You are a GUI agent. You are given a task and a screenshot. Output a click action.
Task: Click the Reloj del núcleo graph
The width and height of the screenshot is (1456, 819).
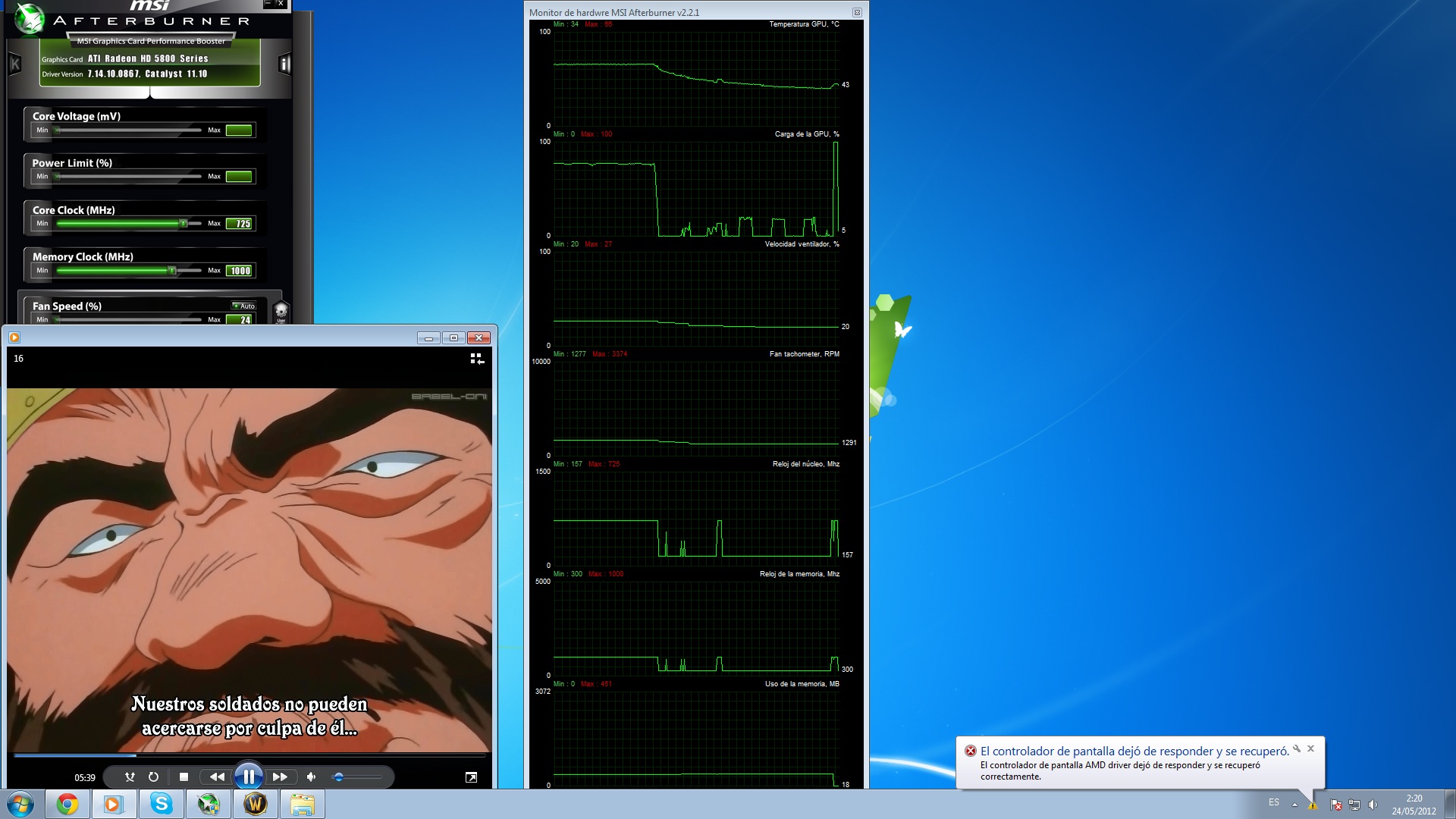pos(696,519)
